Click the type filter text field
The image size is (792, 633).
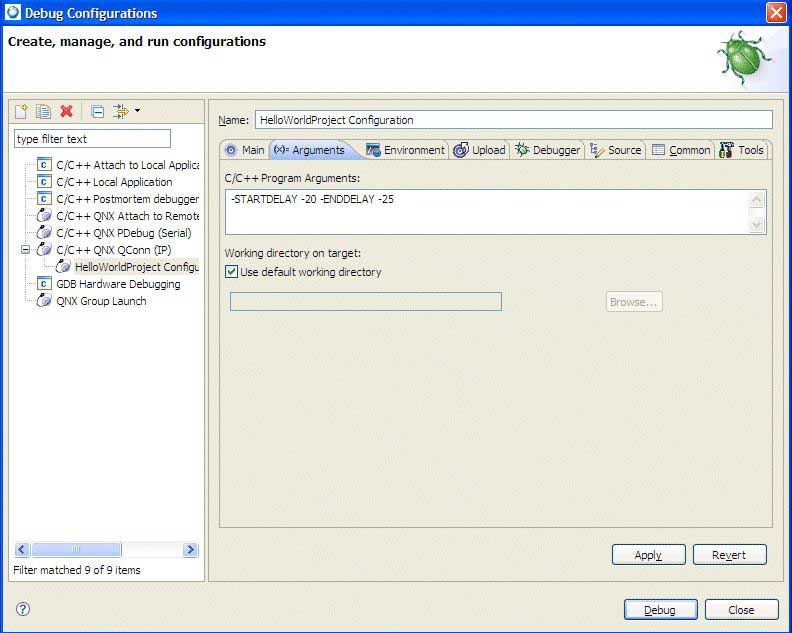pos(92,139)
